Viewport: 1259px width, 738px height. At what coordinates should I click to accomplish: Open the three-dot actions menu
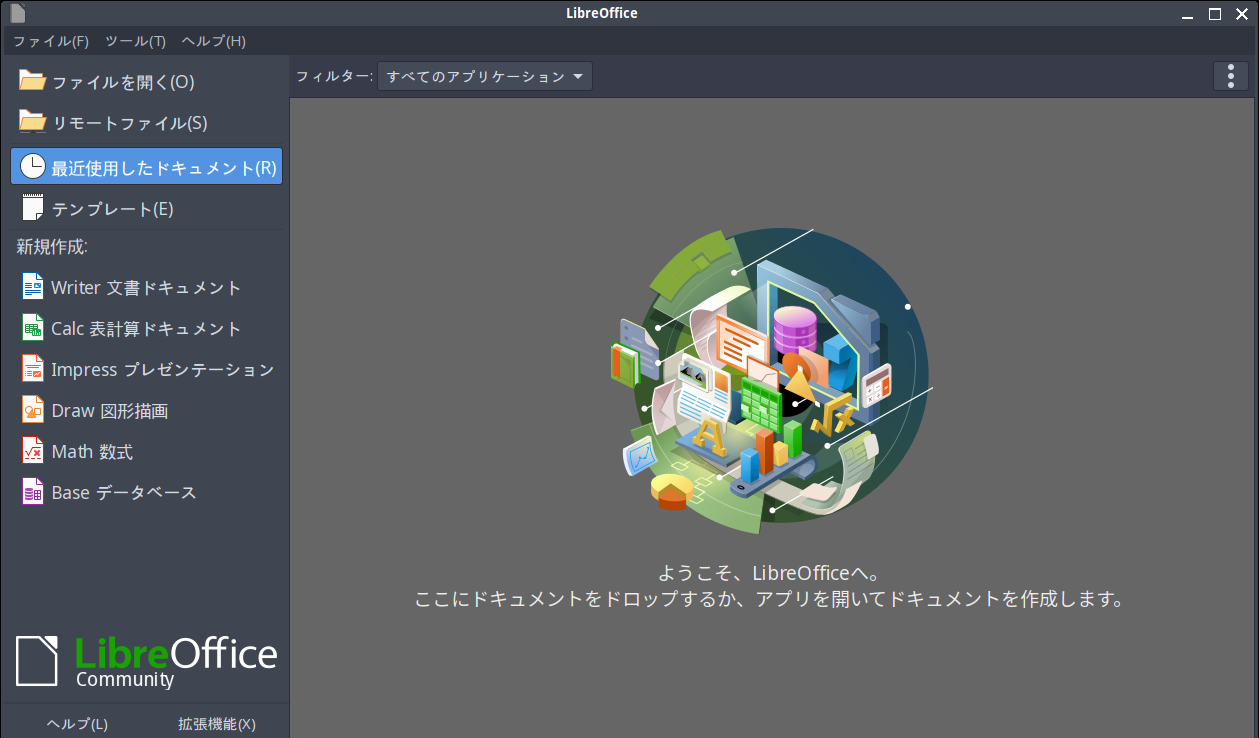coord(1230,76)
